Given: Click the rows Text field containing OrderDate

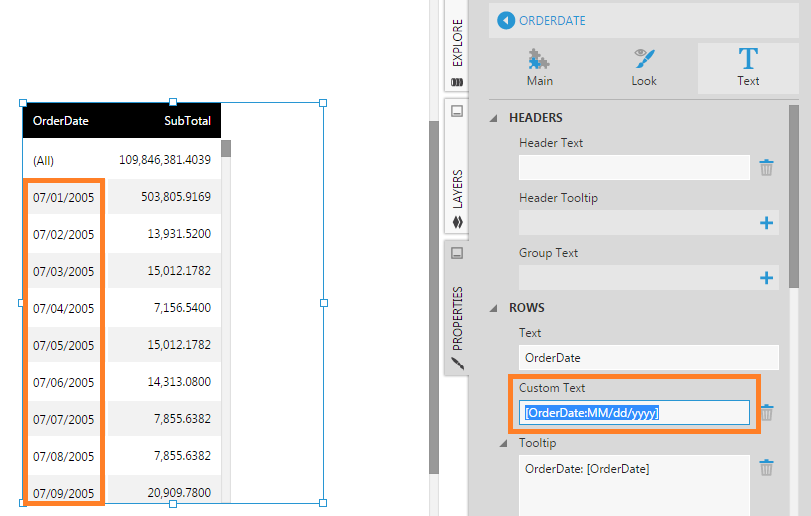Looking at the screenshot, I should (648, 357).
